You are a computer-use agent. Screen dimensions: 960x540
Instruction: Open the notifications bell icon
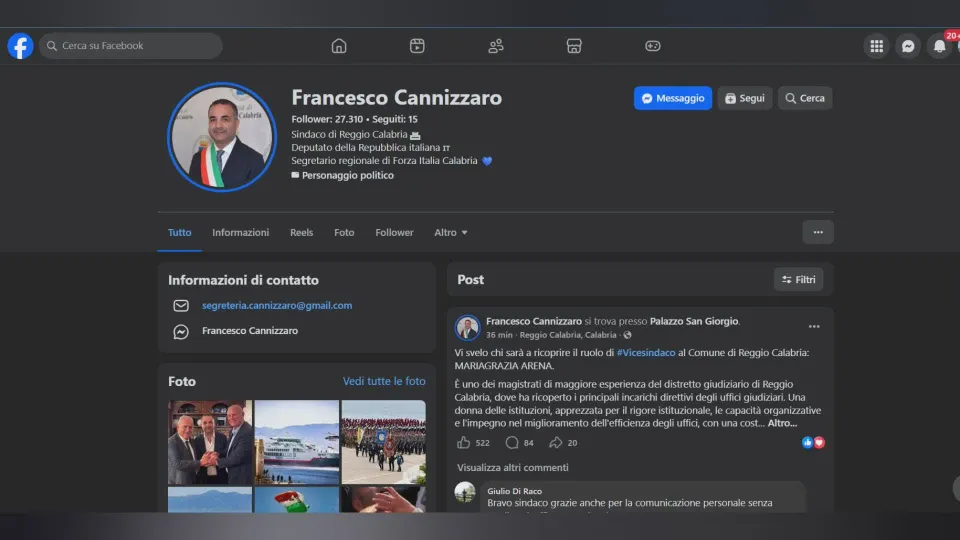tap(939, 46)
